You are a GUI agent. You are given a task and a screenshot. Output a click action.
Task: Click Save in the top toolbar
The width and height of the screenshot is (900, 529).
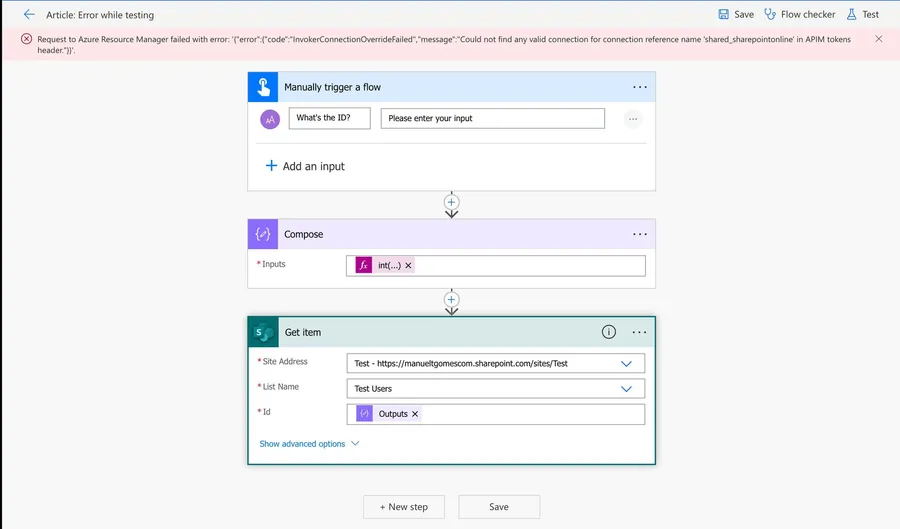[736, 15]
